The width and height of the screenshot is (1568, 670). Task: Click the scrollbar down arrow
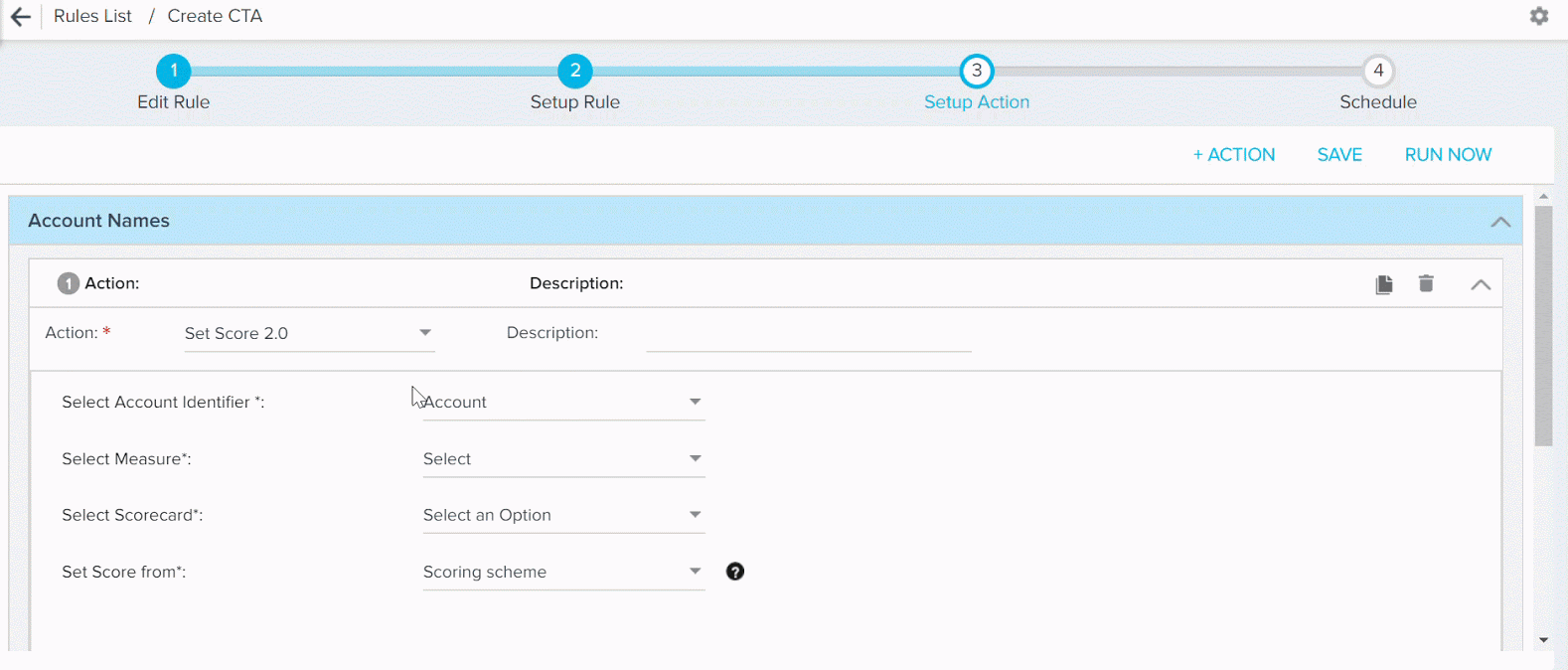coord(1543,640)
